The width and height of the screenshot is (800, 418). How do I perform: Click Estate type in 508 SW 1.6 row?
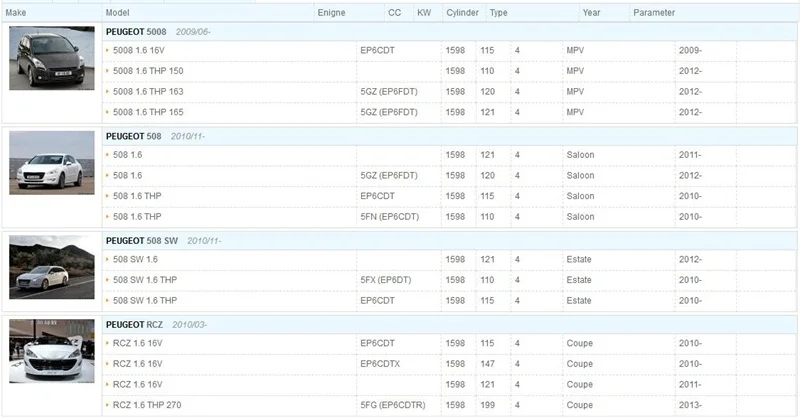[579, 259]
